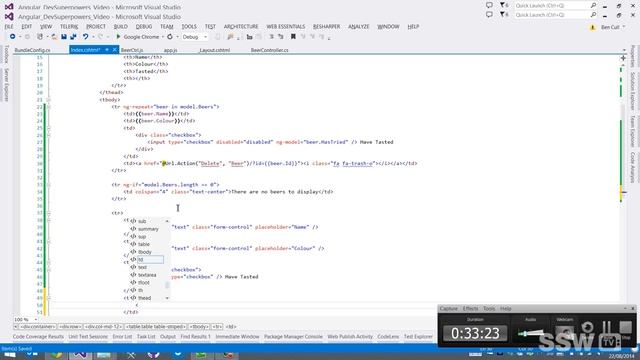Open the ARCHITECTURE menu
The width and height of the screenshot is (640, 360).
tap(241, 27)
